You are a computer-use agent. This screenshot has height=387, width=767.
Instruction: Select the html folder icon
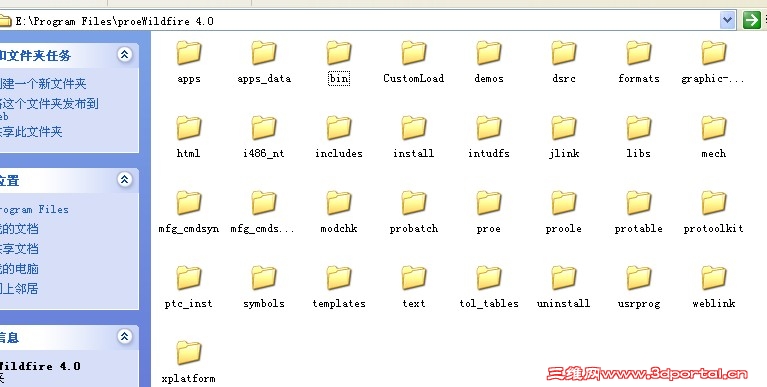tap(189, 128)
